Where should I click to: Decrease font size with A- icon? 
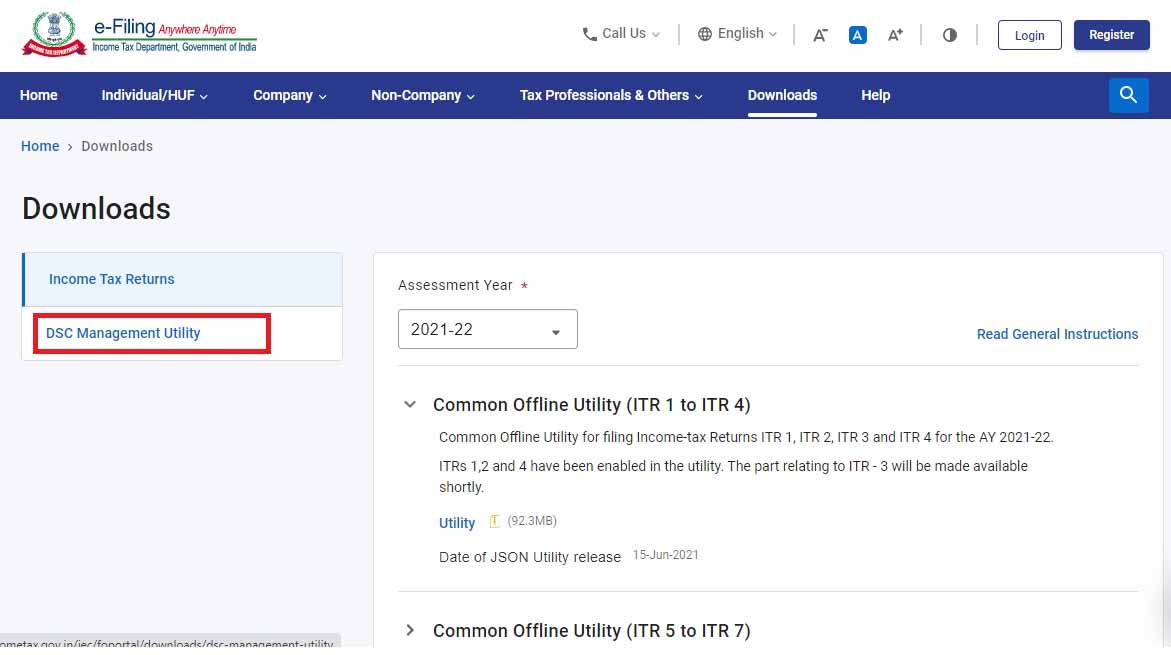coord(820,35)
